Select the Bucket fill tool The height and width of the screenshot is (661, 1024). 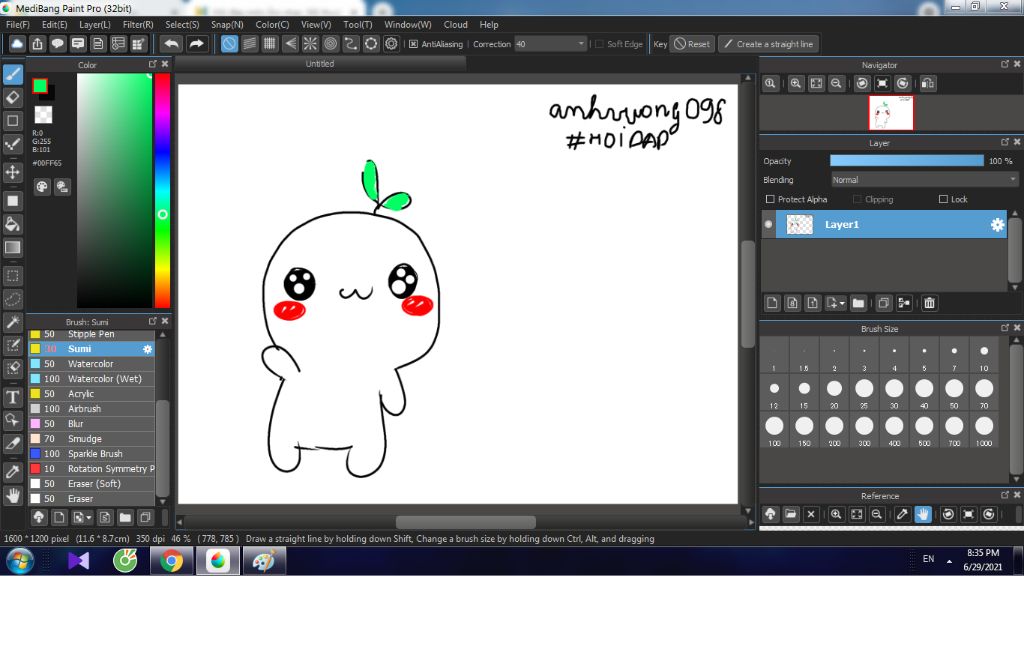(12, 224)
